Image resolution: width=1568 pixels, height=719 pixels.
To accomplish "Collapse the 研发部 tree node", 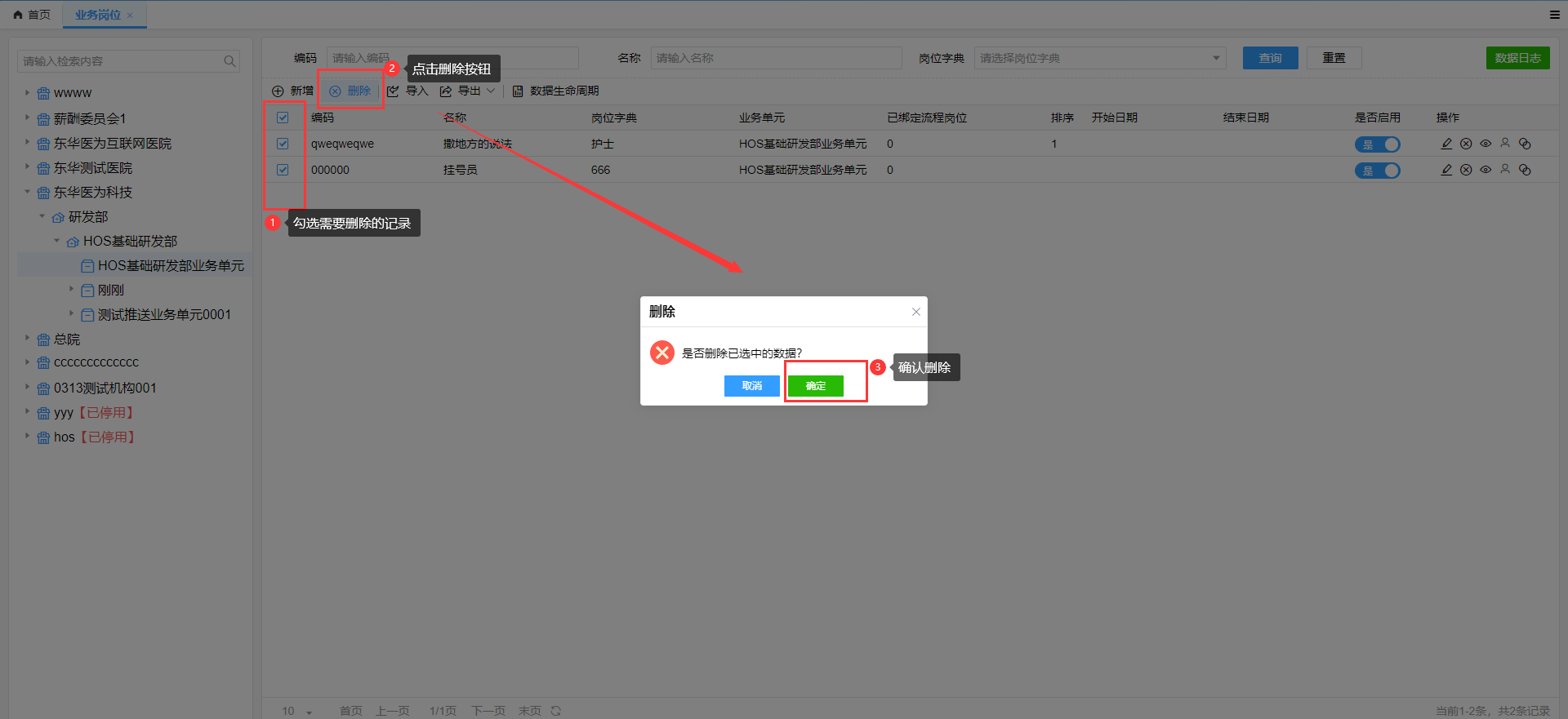I will [x=42, y=216].
